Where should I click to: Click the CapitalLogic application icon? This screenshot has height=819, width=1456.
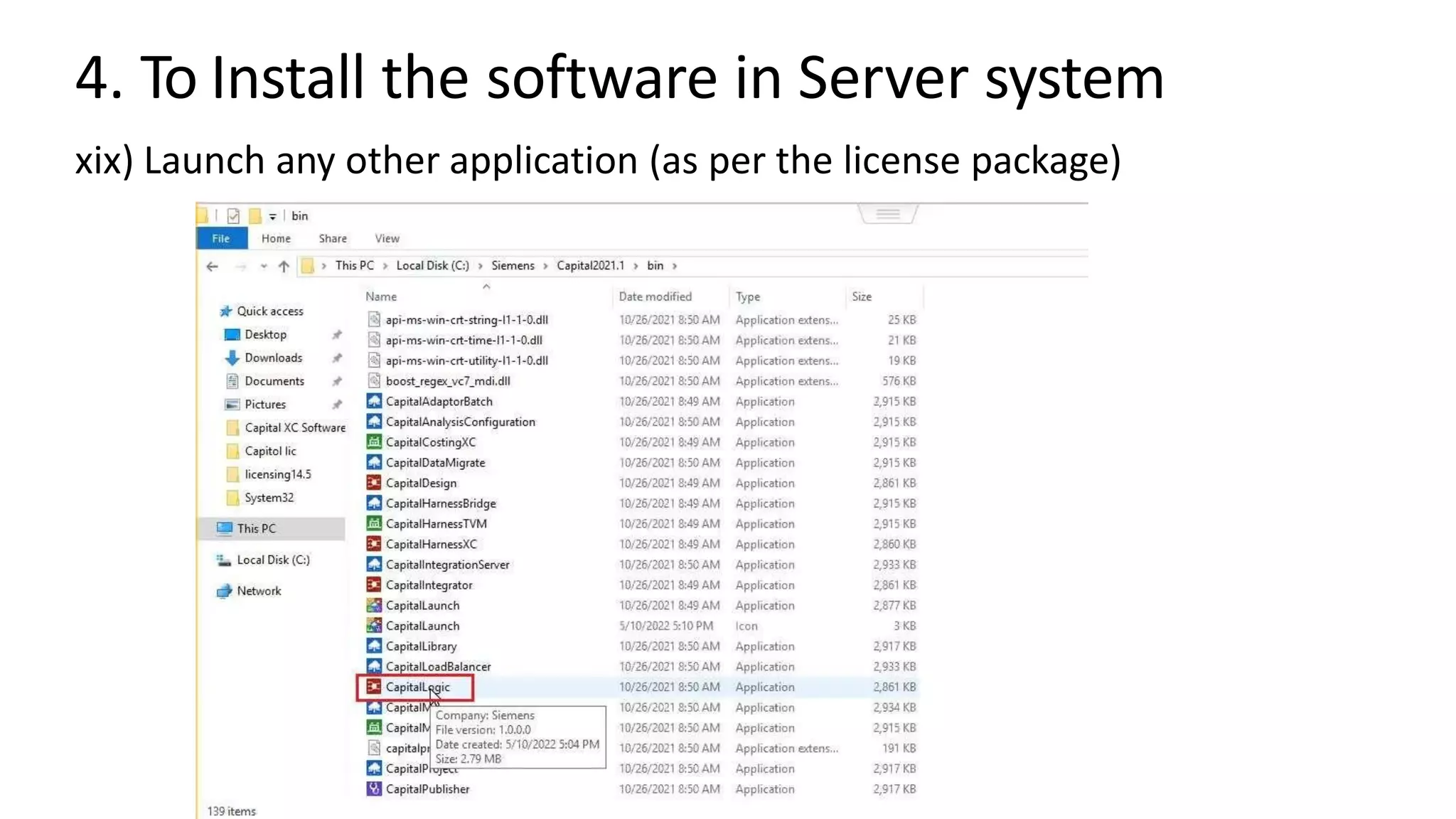[x=373, y=687]
